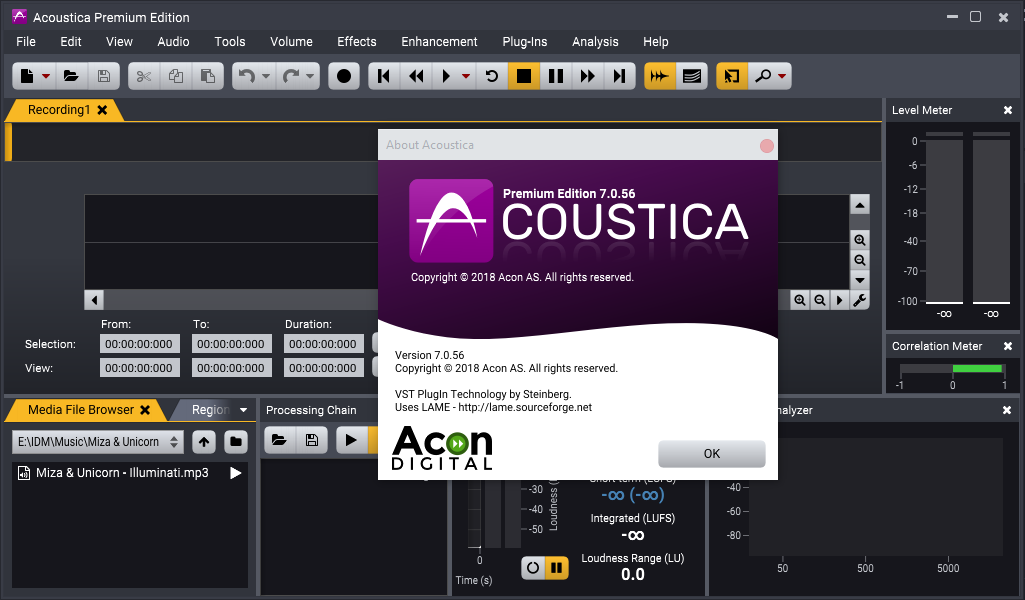Click the vertical scroll up arrow of waveform
1025x600 pixels.
click(x=860, y=205)
